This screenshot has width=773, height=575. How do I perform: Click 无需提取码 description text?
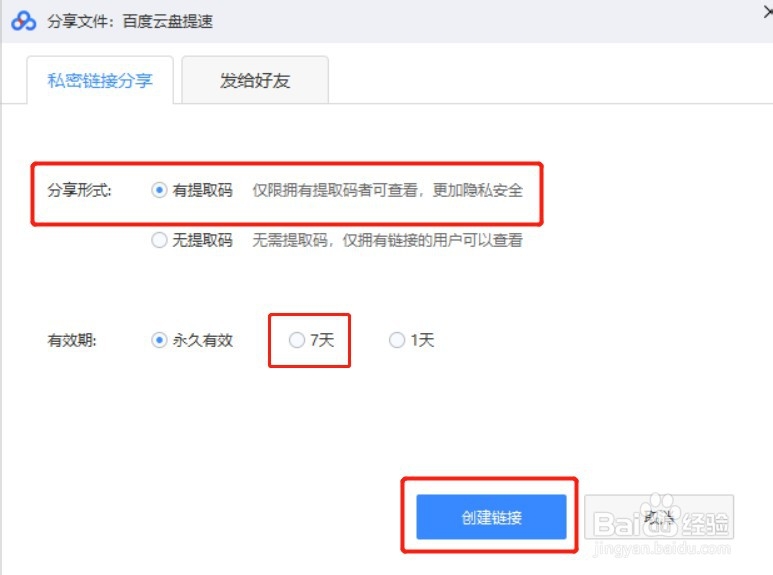point(290,240)
